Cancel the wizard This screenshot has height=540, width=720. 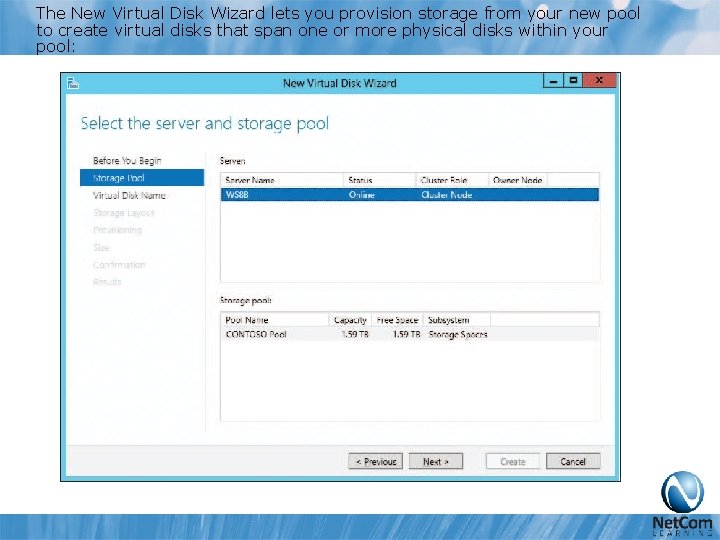(573, 461)
